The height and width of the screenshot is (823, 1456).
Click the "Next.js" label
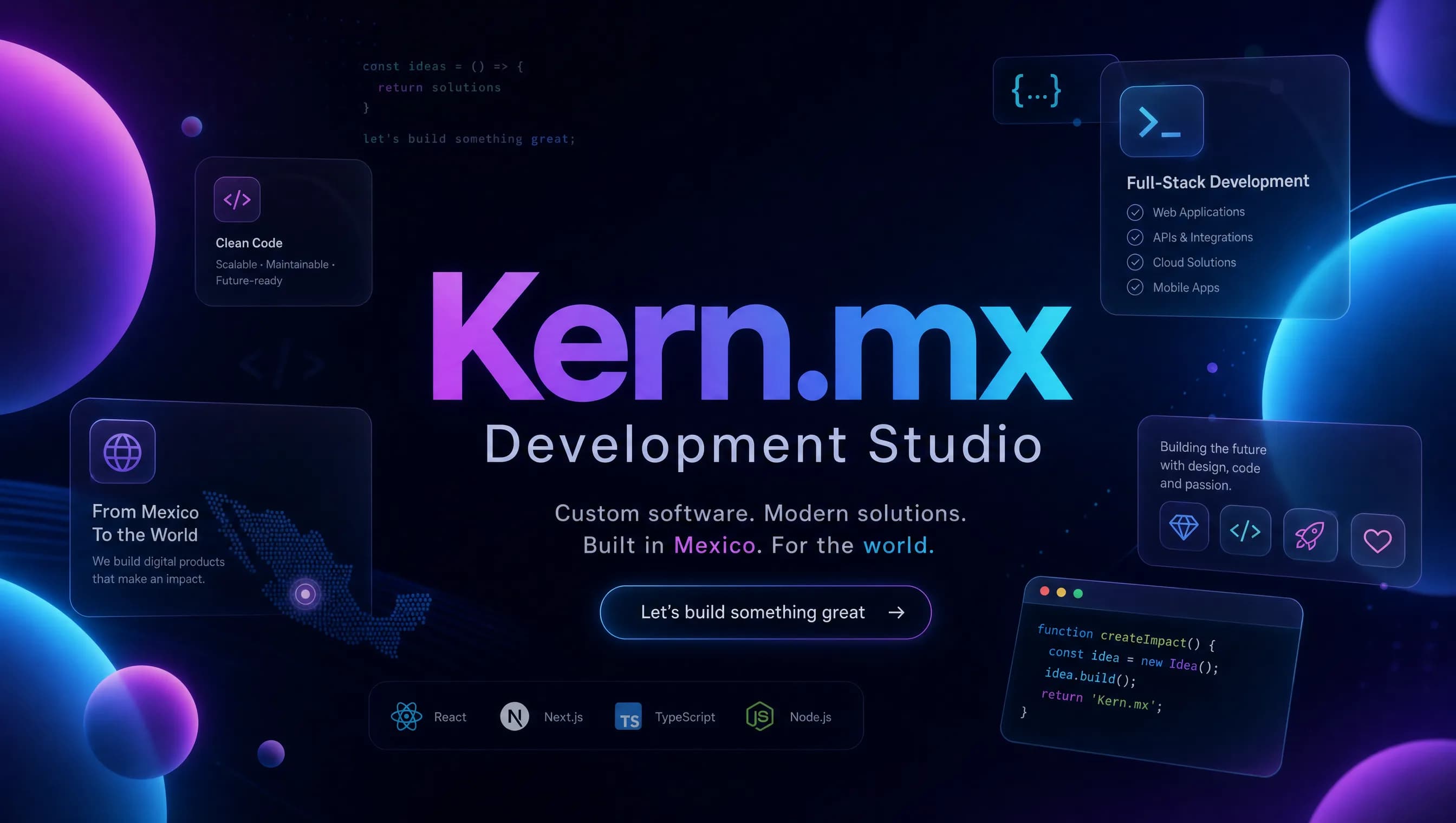click(x=563, y=717)
